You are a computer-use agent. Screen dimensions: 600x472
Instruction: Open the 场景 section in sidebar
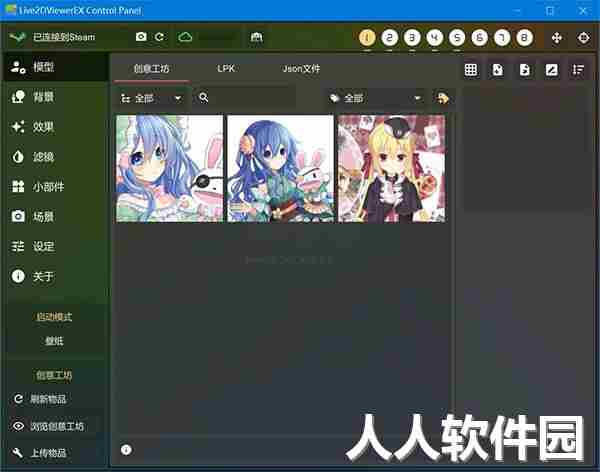55,216
